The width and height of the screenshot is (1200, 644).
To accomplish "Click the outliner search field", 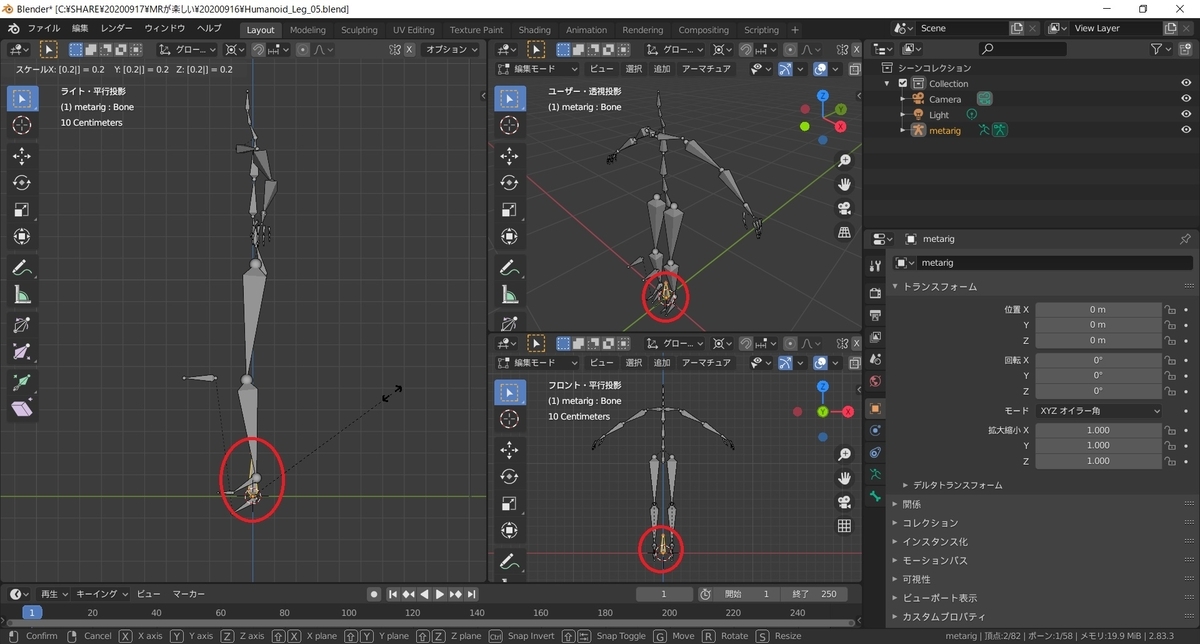I will pyautogui.click(x=1022, y=49).
